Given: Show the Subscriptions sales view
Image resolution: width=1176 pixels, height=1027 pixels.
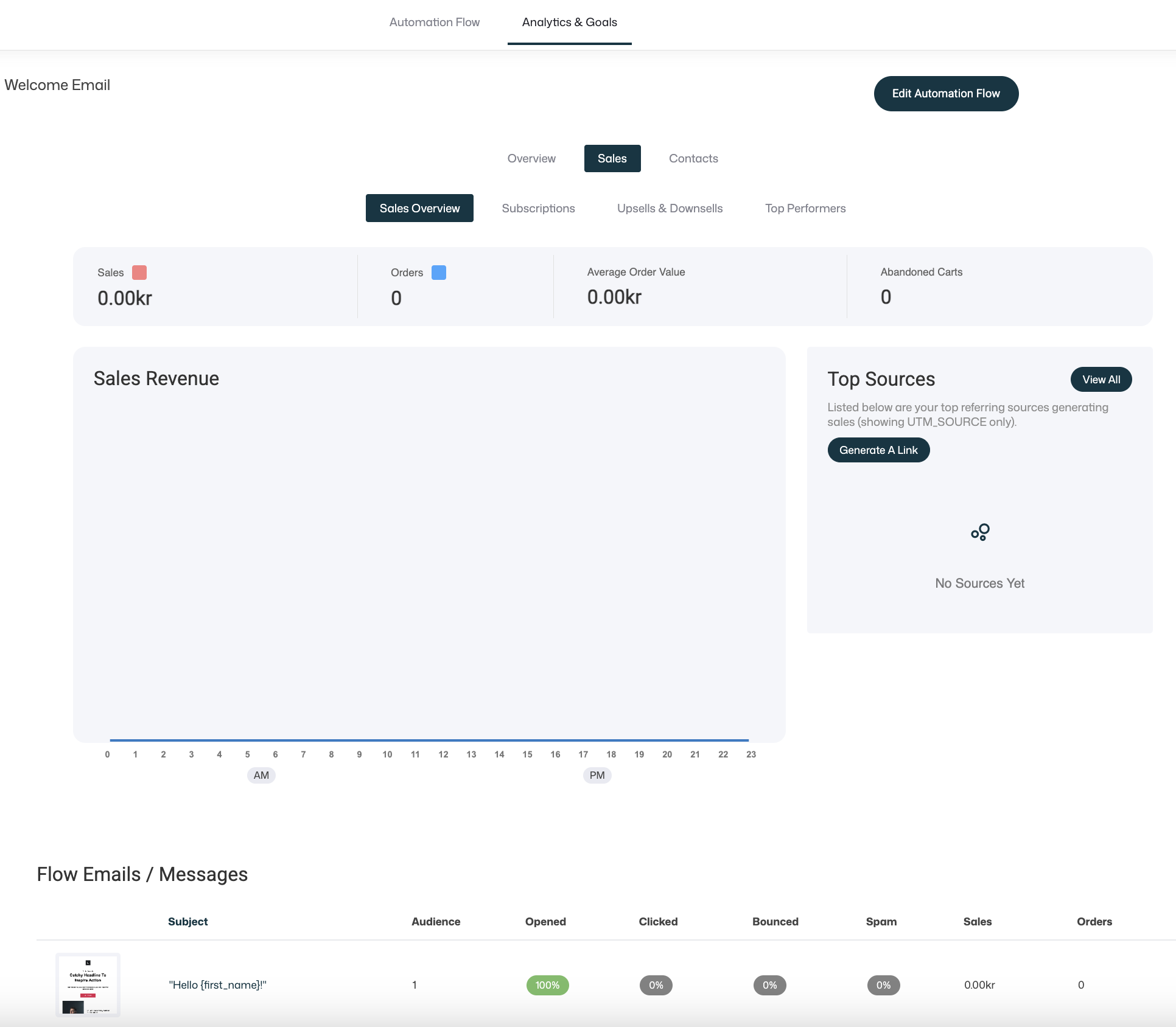Looking at the screenshot, I should (x=538, y=209).
